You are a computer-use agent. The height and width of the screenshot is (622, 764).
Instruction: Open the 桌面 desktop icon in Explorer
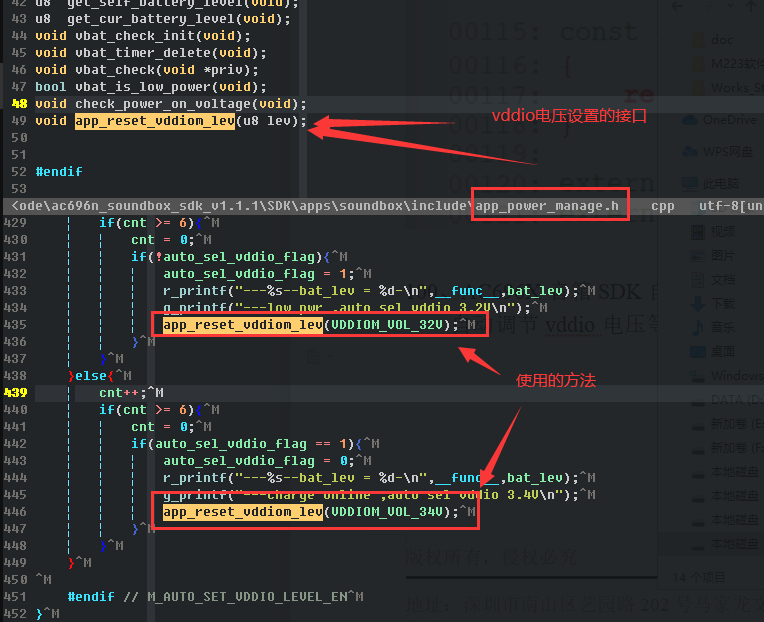point(698,351)
